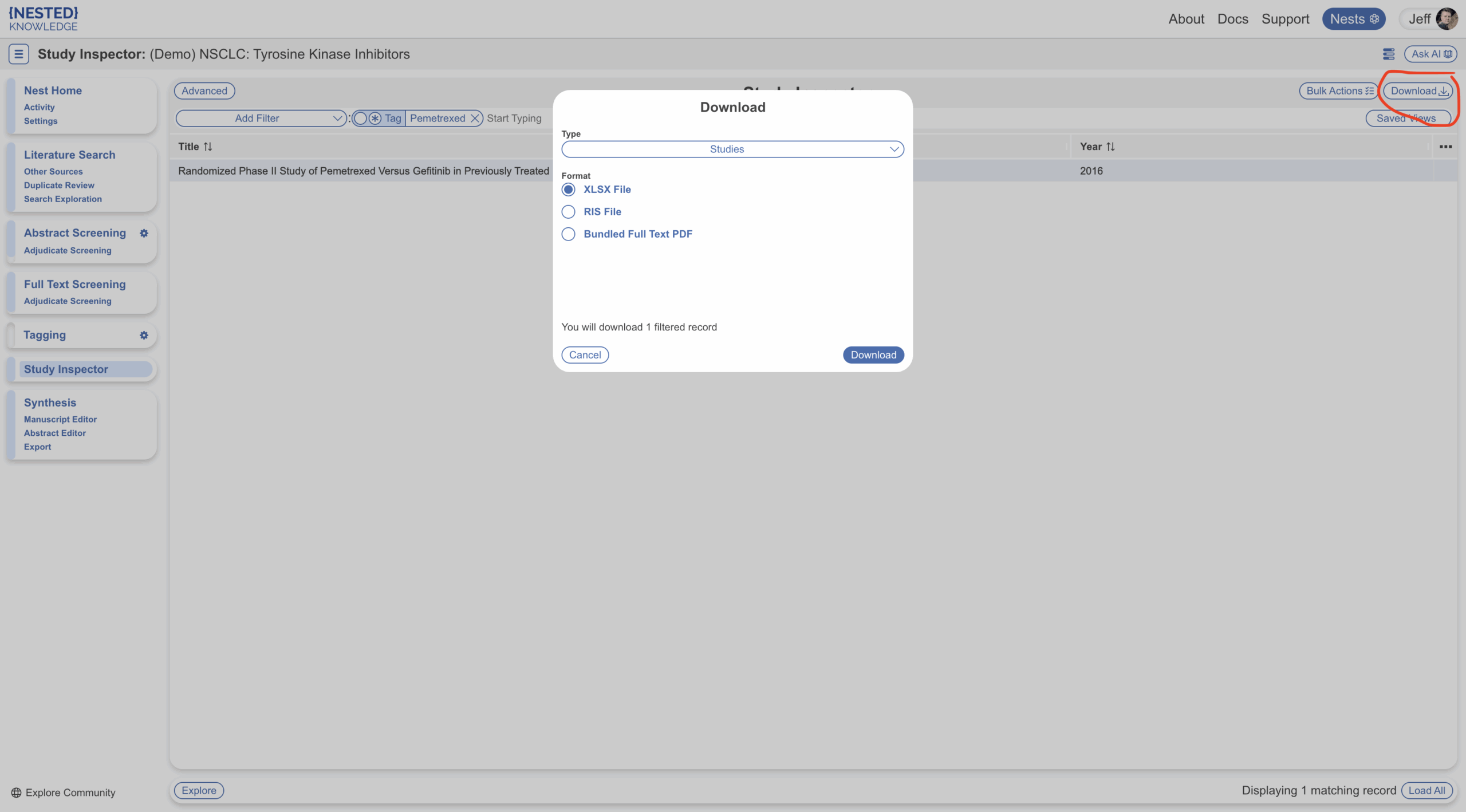Open the three-dot column options
This screenshot has width=1466, height=812.
(x=1445, y=147)
